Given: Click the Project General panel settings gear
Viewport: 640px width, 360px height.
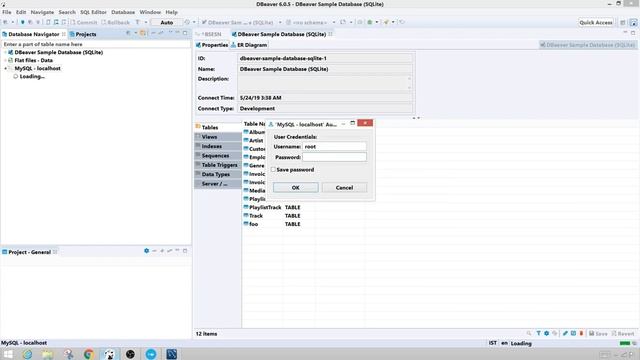Looking at the screenshot, I should click(x=147, y=251).
